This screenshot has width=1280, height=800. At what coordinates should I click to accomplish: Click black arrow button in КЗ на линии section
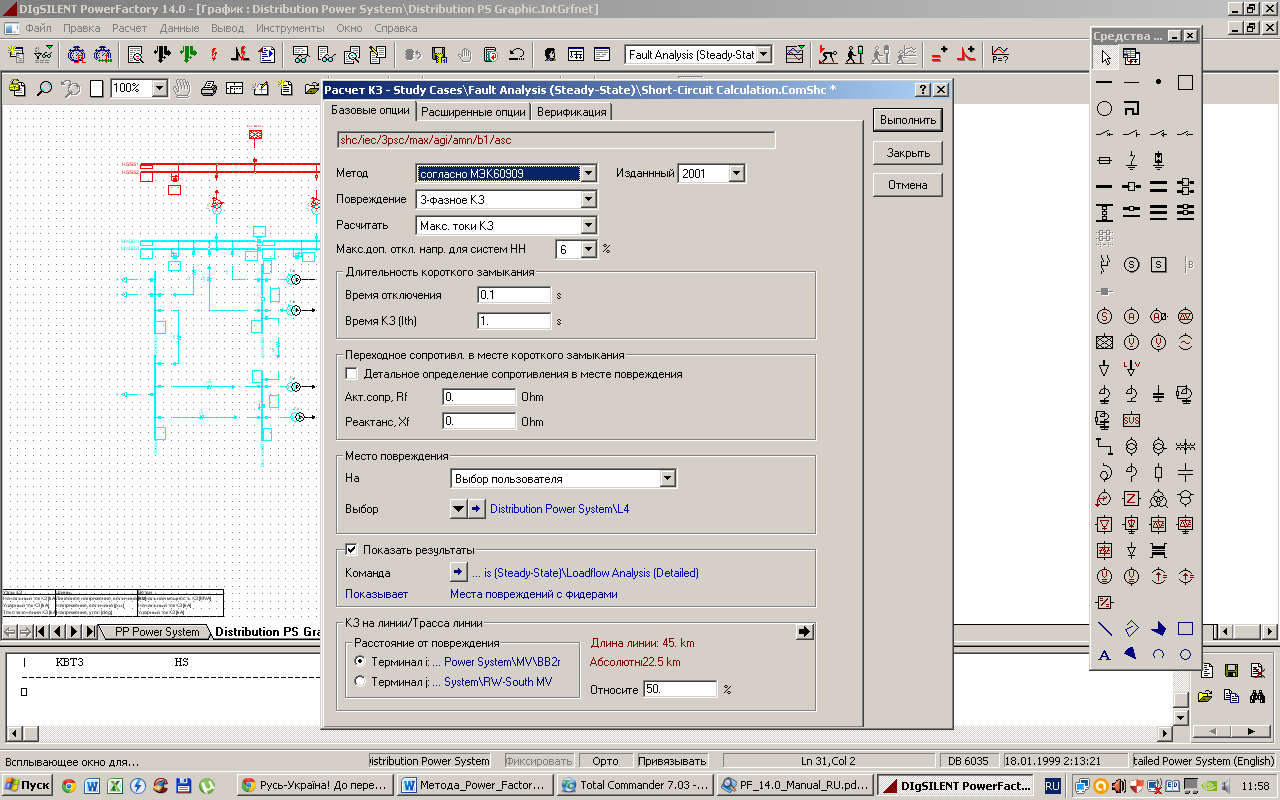click(x=804, y=631)
